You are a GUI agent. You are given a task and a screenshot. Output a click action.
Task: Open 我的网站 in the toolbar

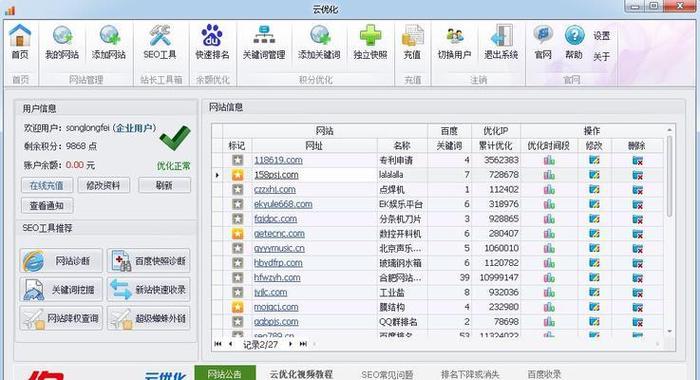point(62,42)
